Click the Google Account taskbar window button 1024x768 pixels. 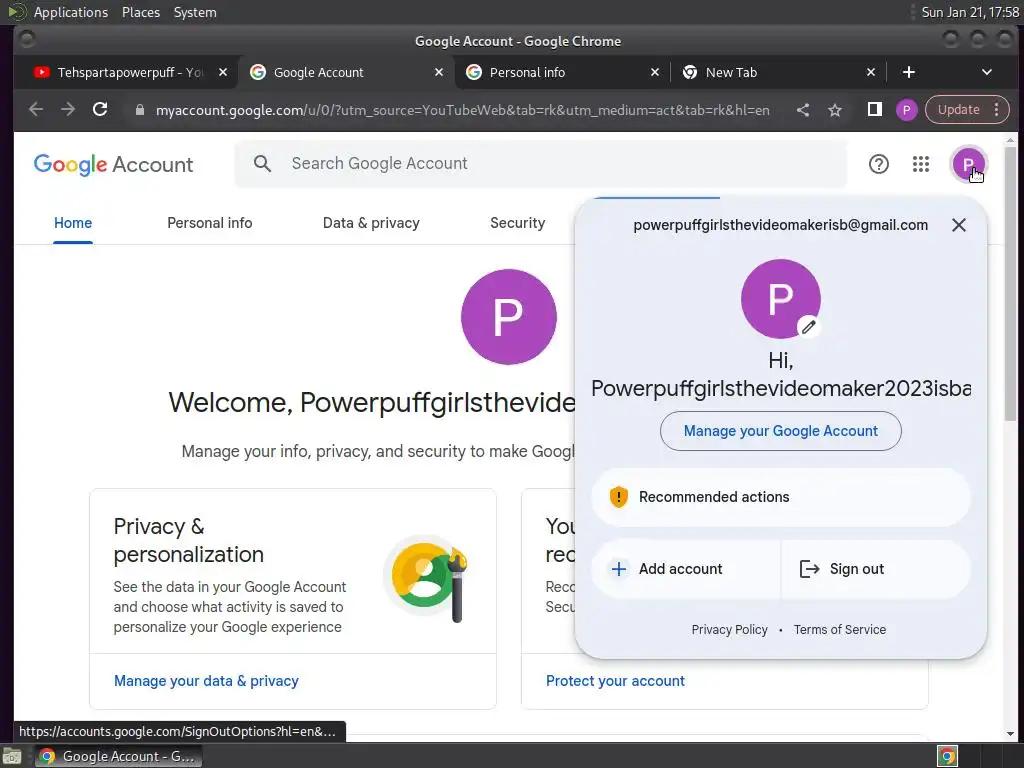(x=118, y=756)
